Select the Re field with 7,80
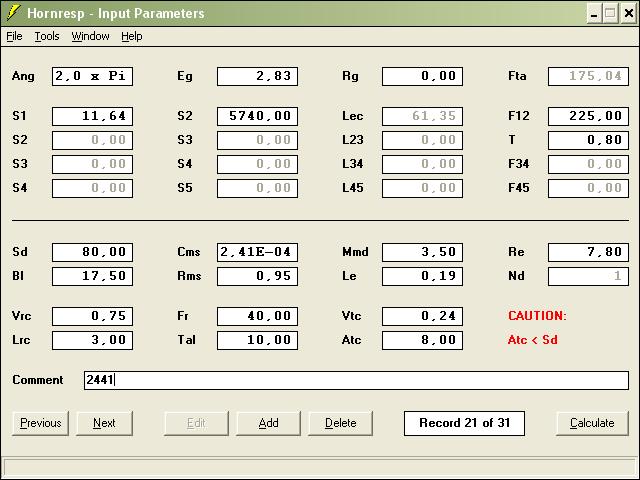Image resolution: width=640 pixels, height=480 pixels. point(588,252)
